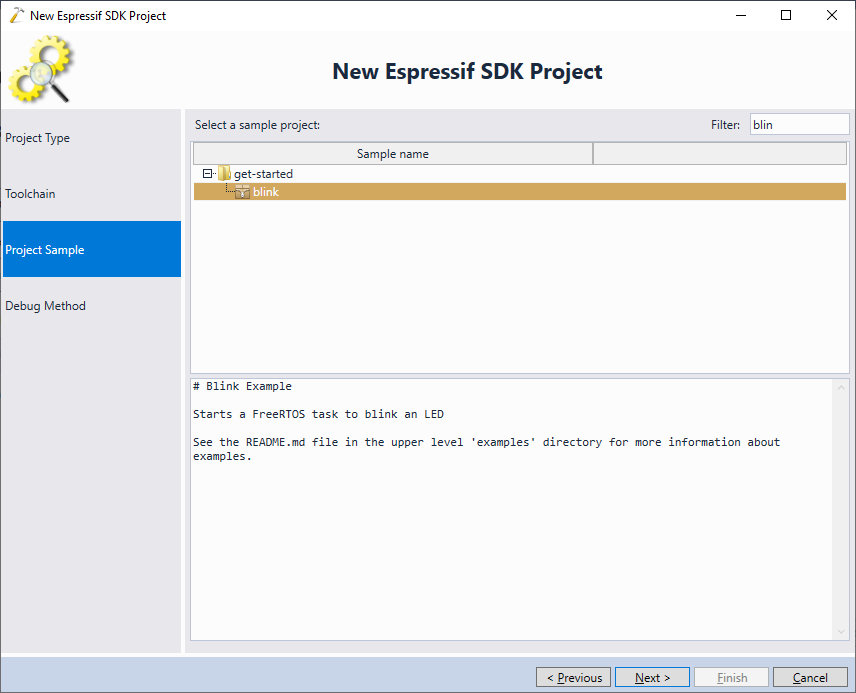Click the Sample name column header

pyautogui.click(x=393, y=153)
